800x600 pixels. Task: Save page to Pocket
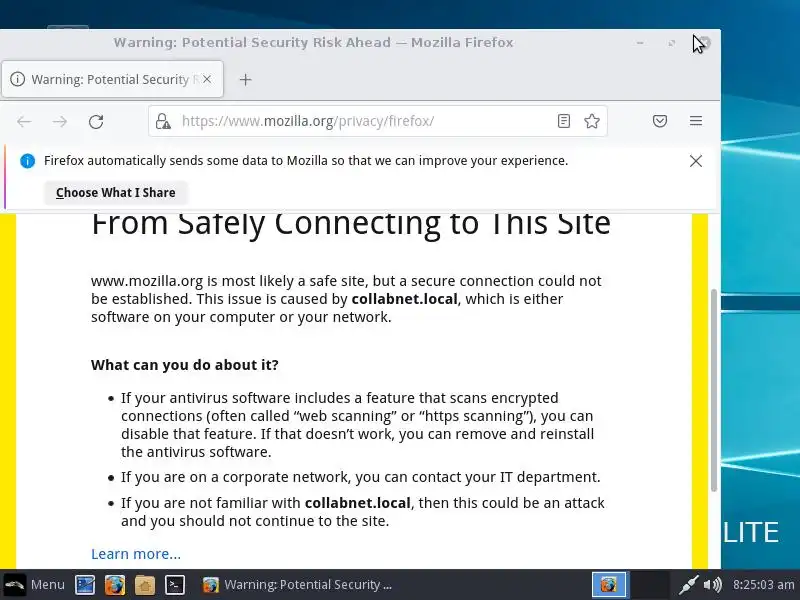pos(660,121)
